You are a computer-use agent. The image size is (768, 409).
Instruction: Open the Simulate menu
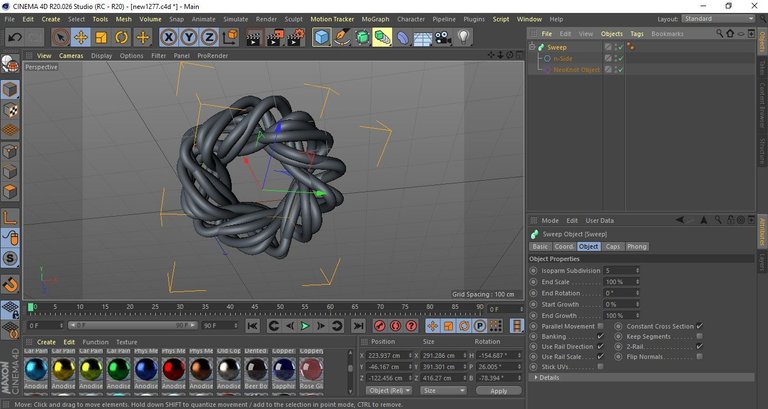[236, 19]
